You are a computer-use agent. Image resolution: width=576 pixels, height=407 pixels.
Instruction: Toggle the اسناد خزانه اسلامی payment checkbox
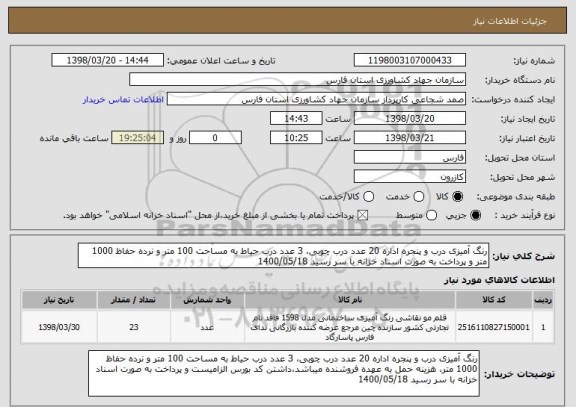pos(363,216)
